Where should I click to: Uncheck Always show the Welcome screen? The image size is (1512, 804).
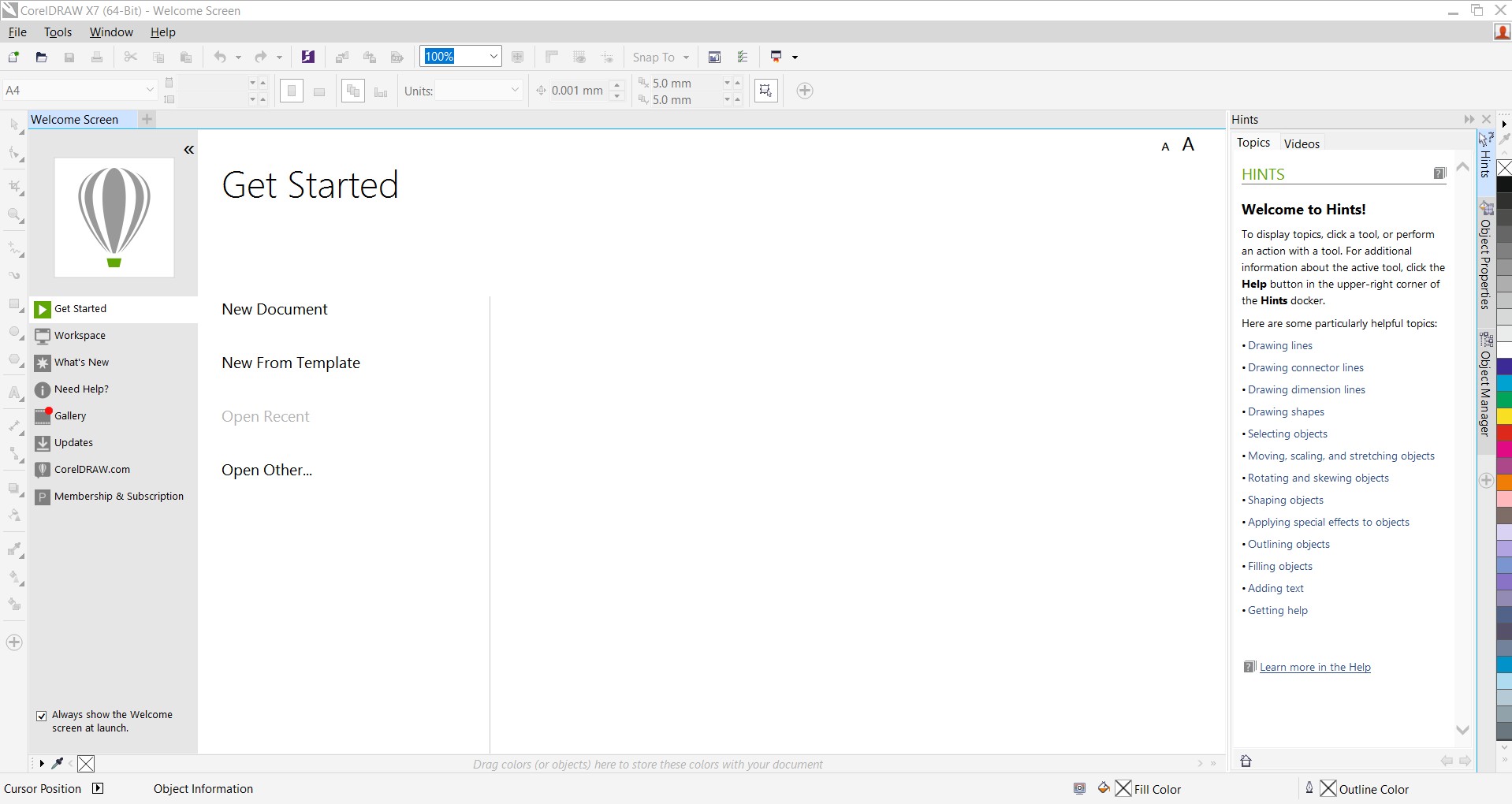42,716
